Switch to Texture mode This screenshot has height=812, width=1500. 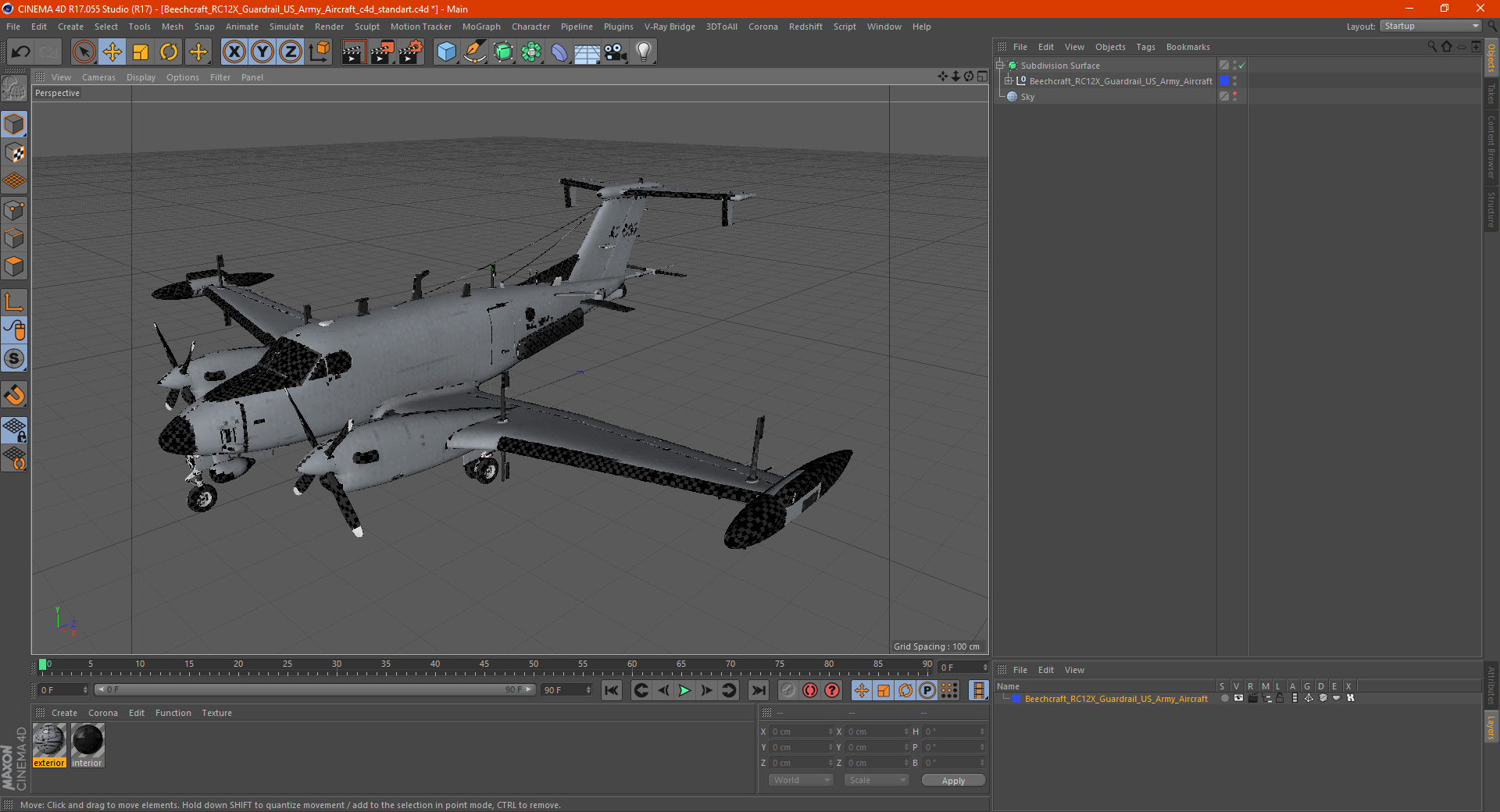pos(14,153)
